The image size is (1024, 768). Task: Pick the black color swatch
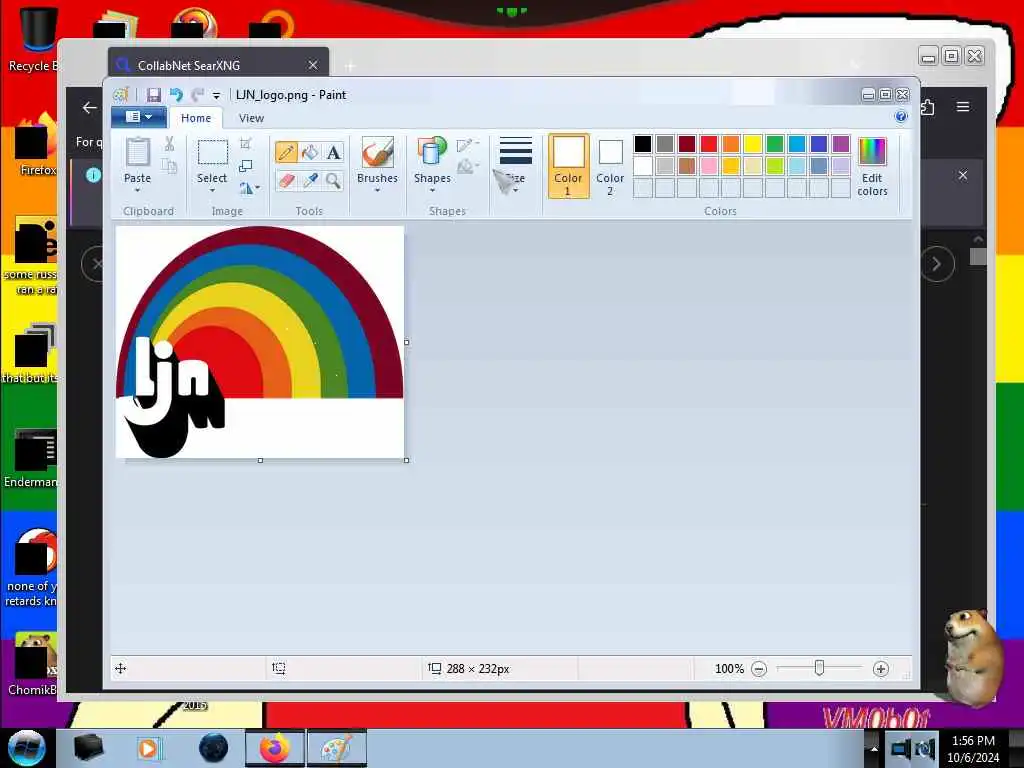click(x=643, y=144)
